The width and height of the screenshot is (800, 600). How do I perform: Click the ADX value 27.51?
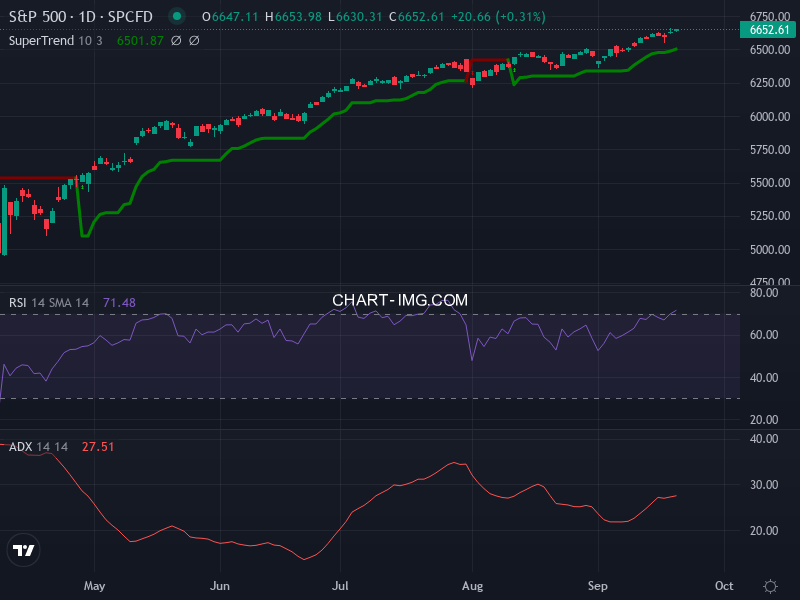tap(98, 447)
